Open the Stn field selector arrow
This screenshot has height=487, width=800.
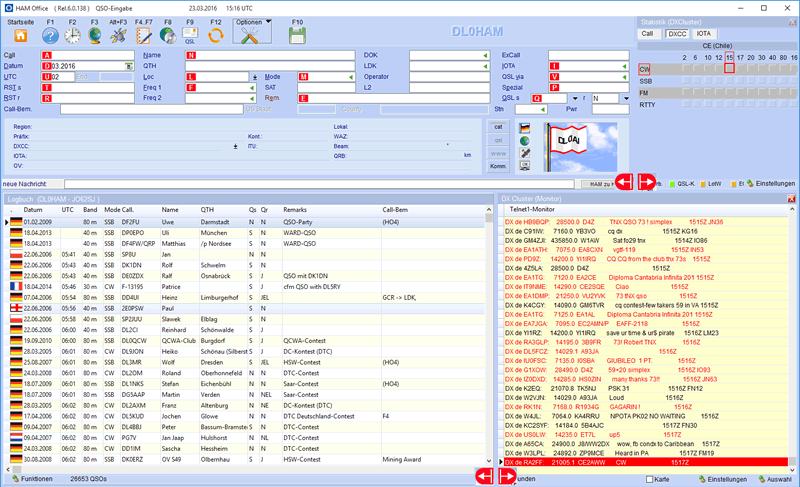click(x=543, y=110)
